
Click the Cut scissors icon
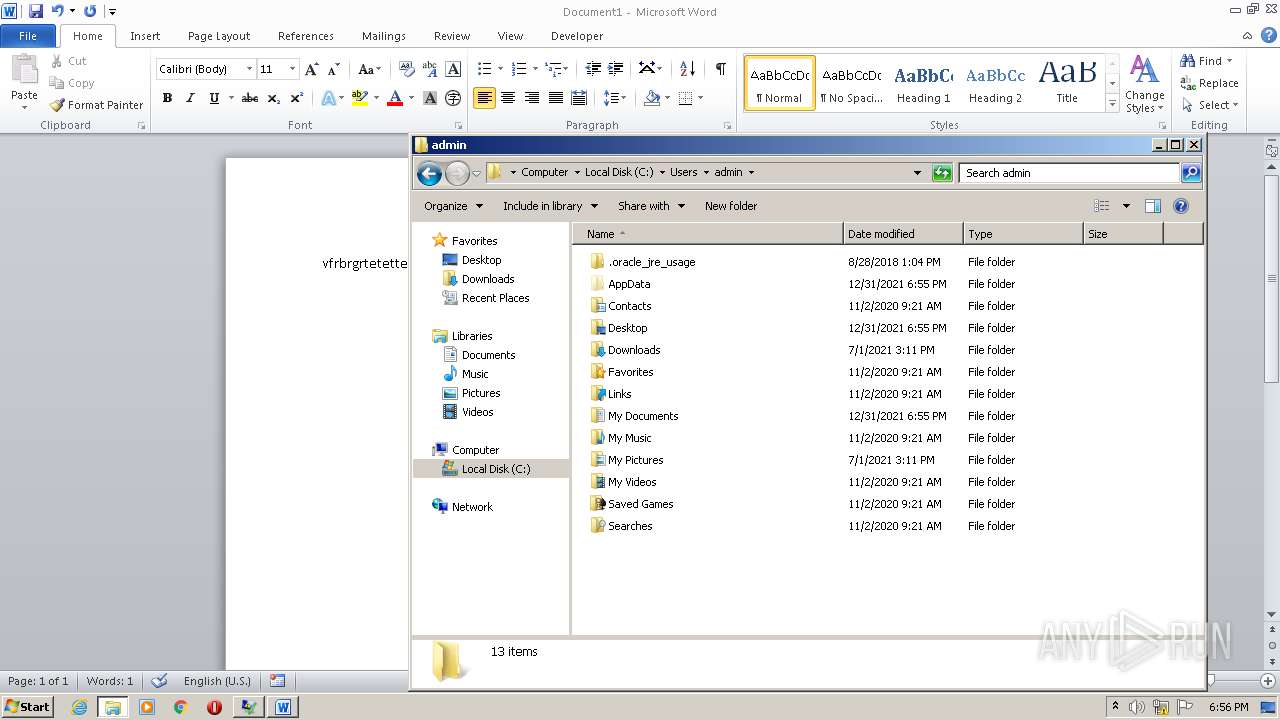point(56,61)
